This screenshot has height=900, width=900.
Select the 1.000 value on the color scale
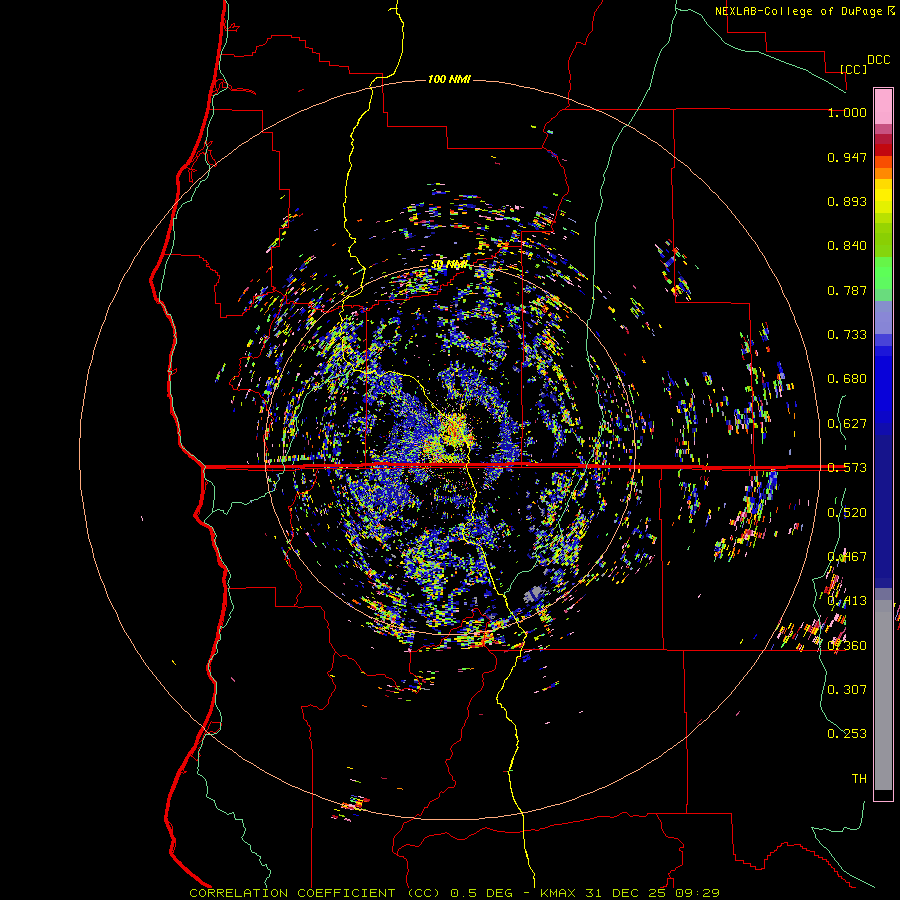(x=847, y=112)
